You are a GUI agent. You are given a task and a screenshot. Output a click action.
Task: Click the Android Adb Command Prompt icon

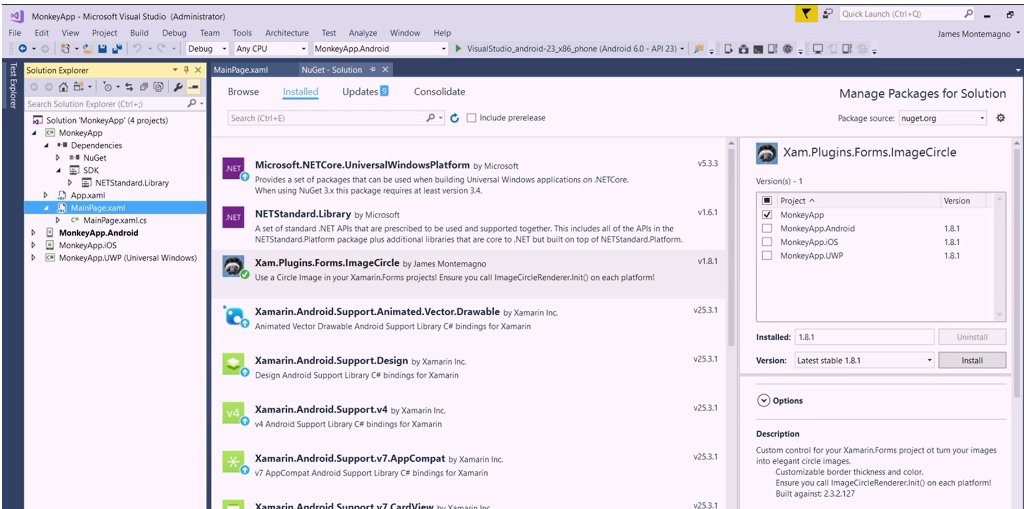[x=758, y=49]
